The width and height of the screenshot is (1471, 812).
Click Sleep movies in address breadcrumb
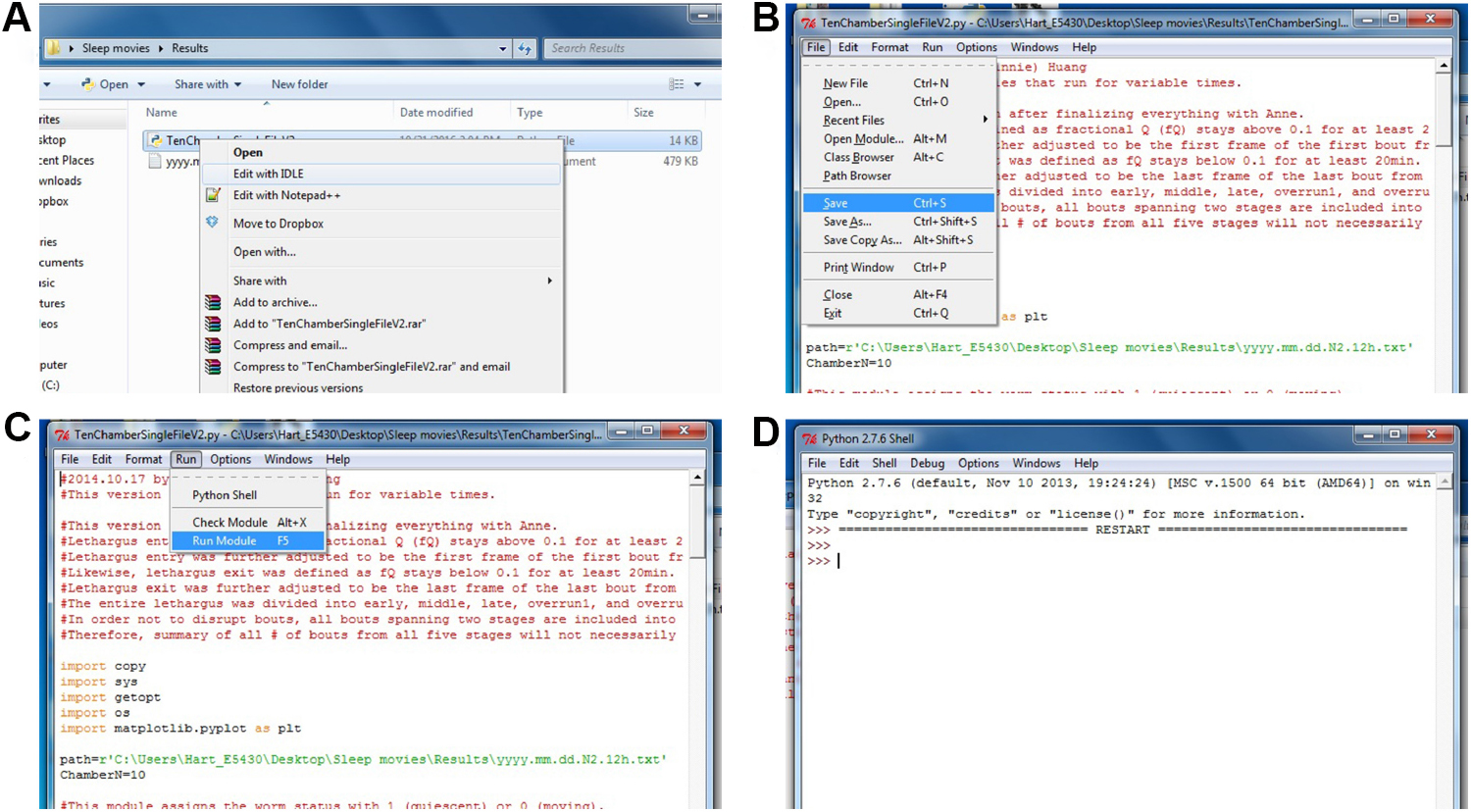click(x=116, y=48)
